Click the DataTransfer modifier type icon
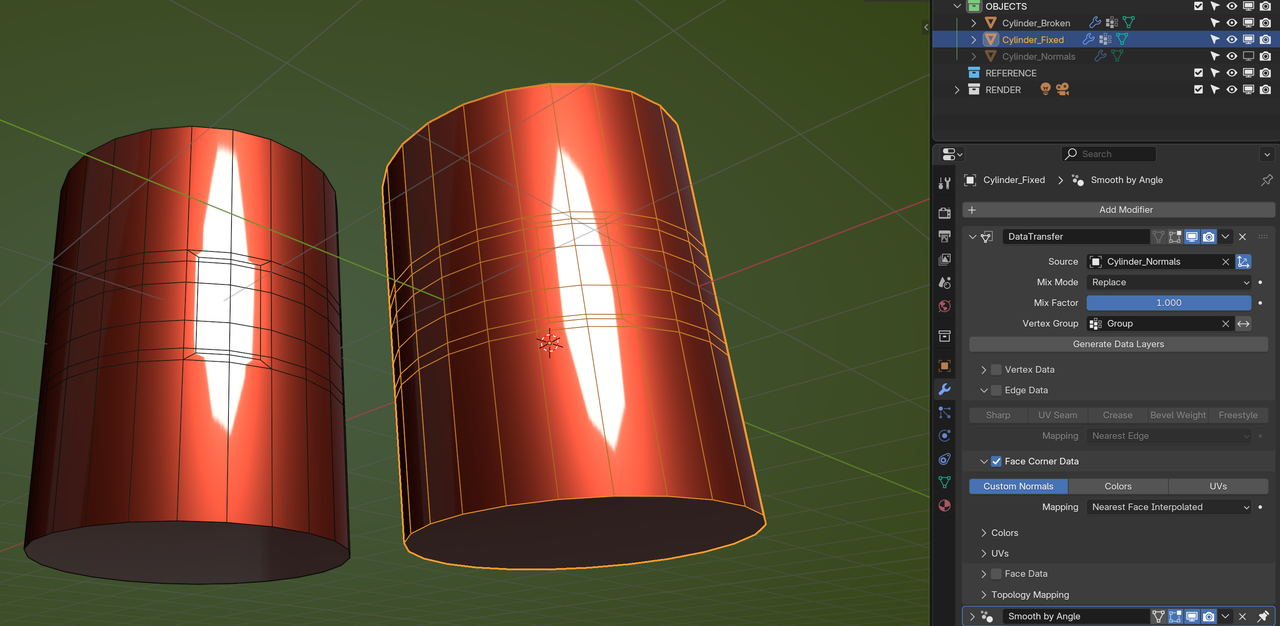This screenshot has height=626, width=1280. 987,237
